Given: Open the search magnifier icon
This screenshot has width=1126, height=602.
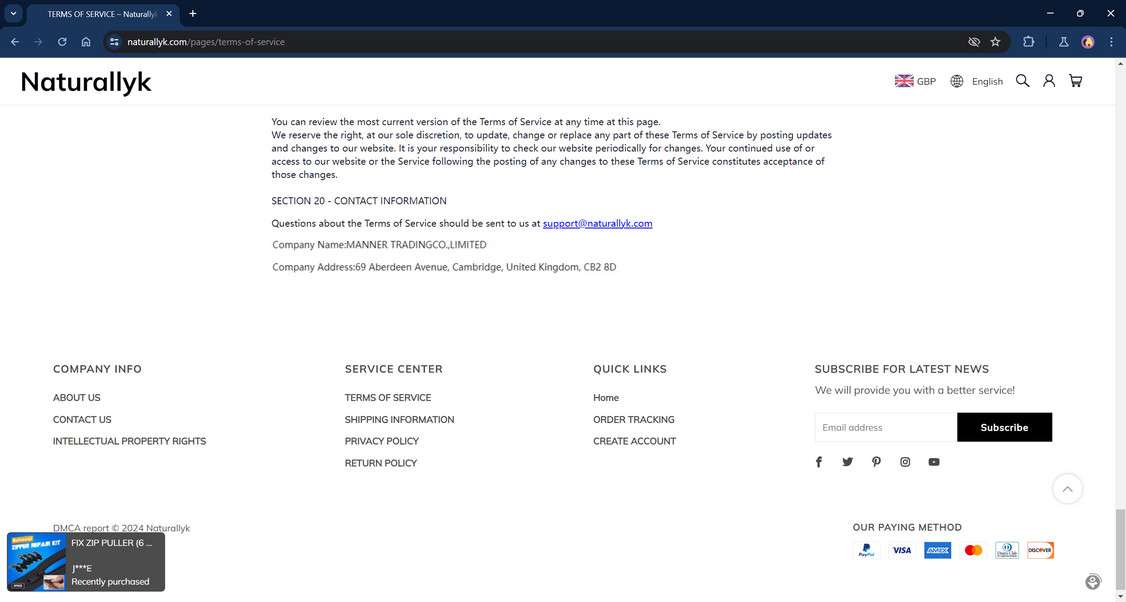Looking at the screenshot, I should point(1023,80).
